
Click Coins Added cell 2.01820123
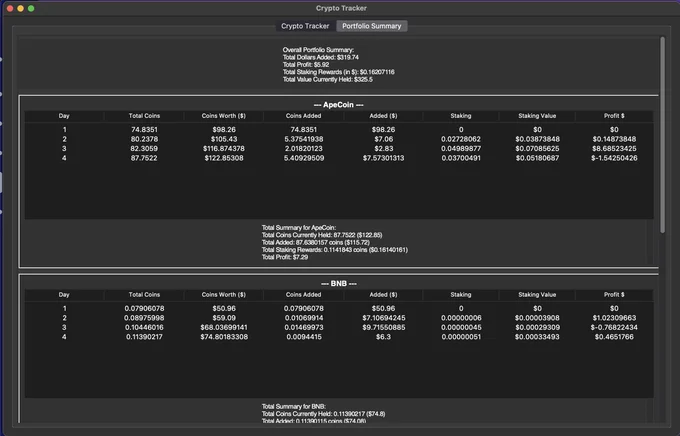pos(304,149)
